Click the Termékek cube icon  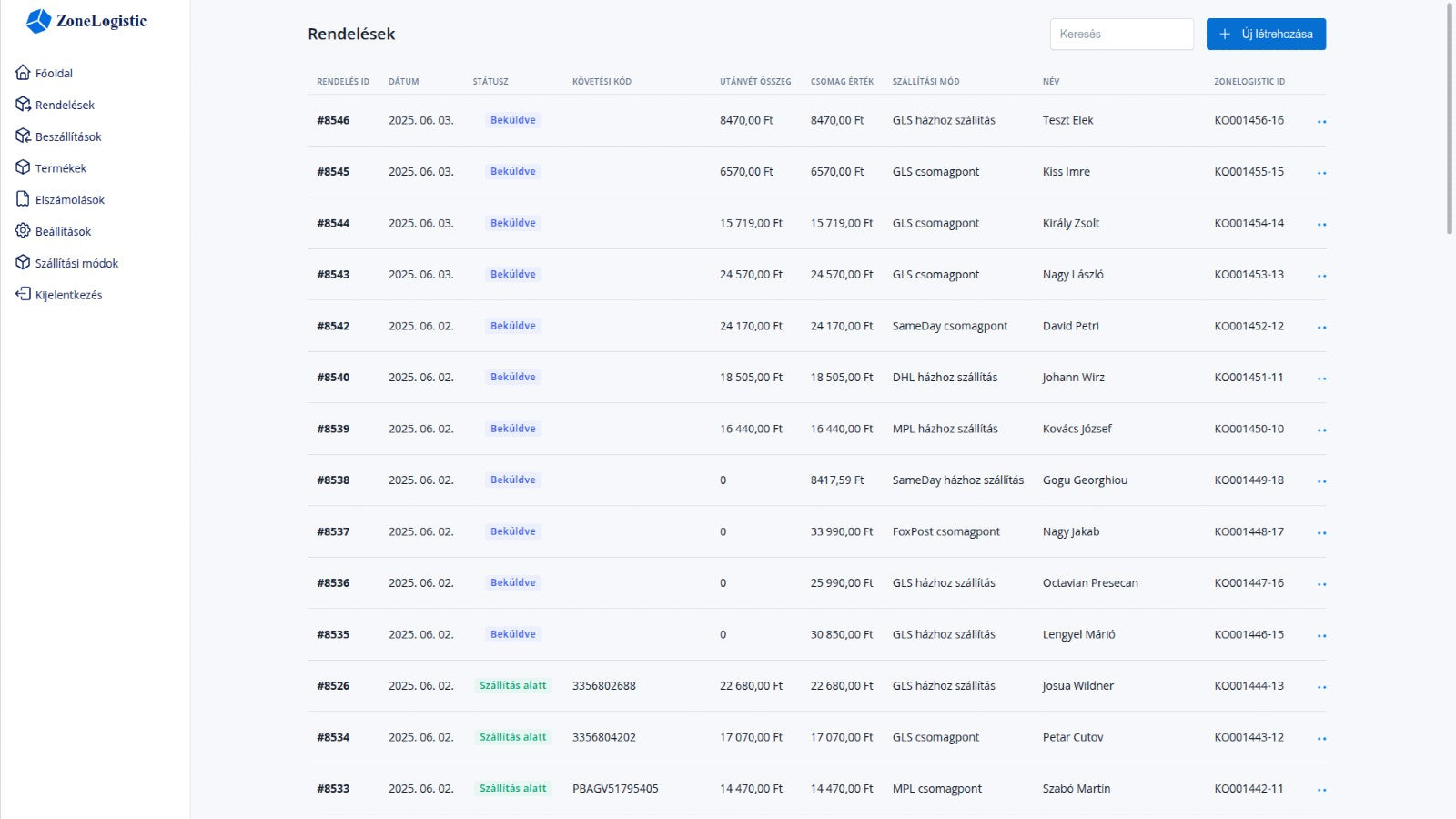(23, 167)
